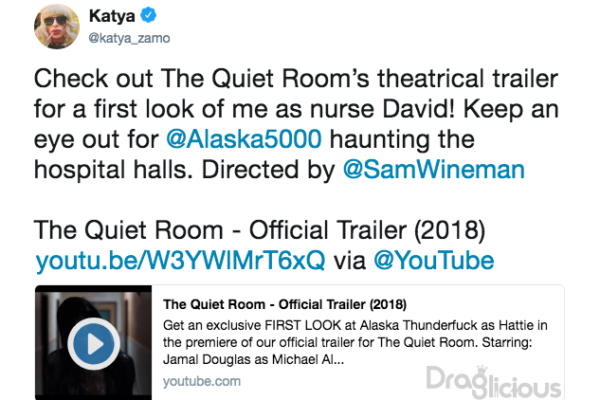
Task: Click the word 'via' before @YouTube
Action: tap(350, 261)
